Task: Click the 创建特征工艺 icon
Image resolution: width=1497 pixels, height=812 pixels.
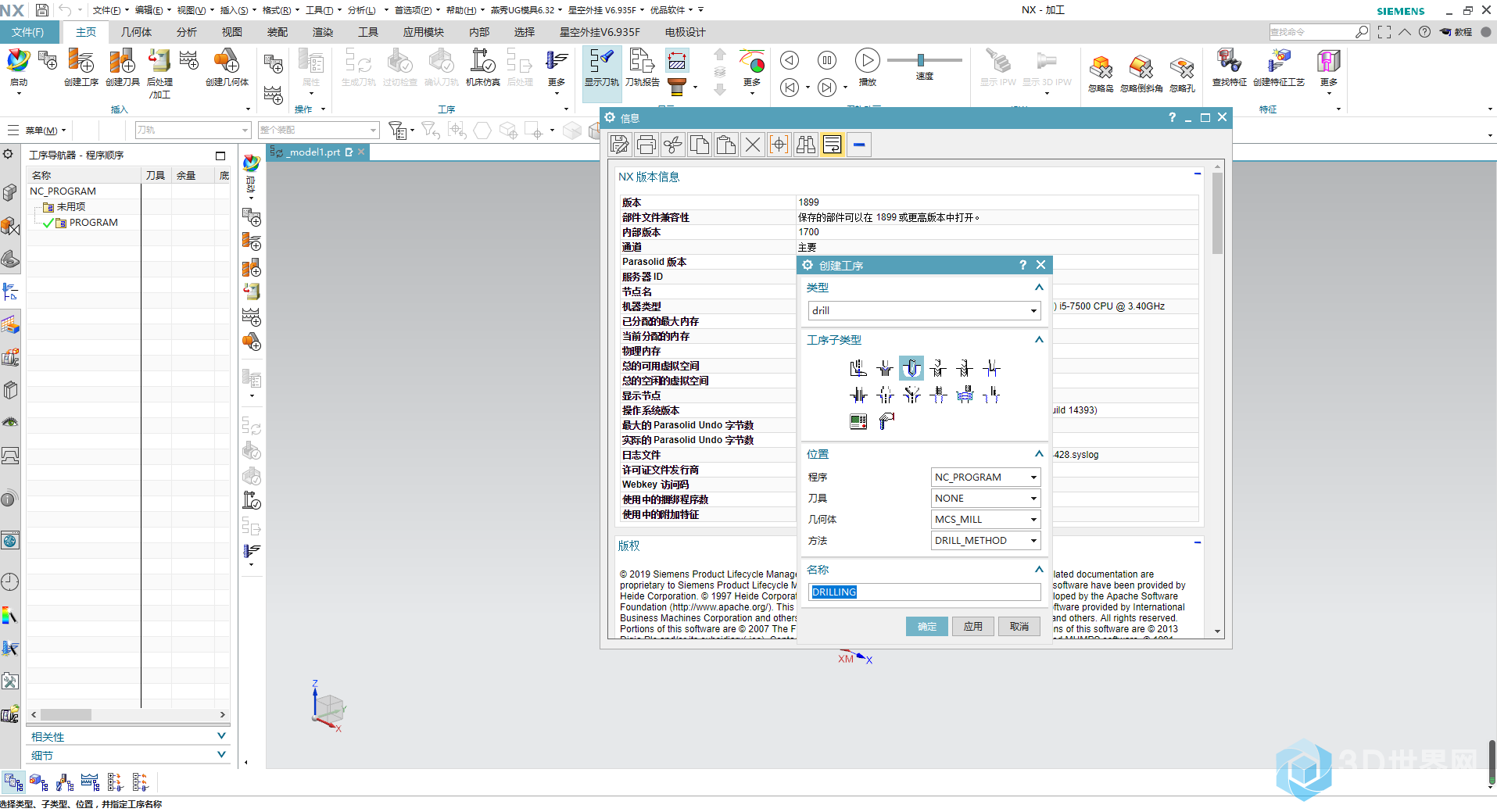Action: [x=1279, y=68]
